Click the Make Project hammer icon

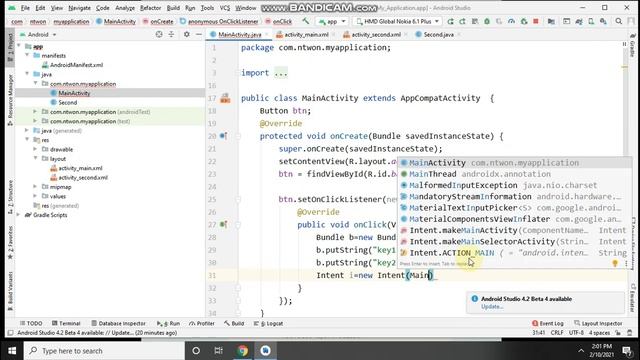[x=305, y=21]
